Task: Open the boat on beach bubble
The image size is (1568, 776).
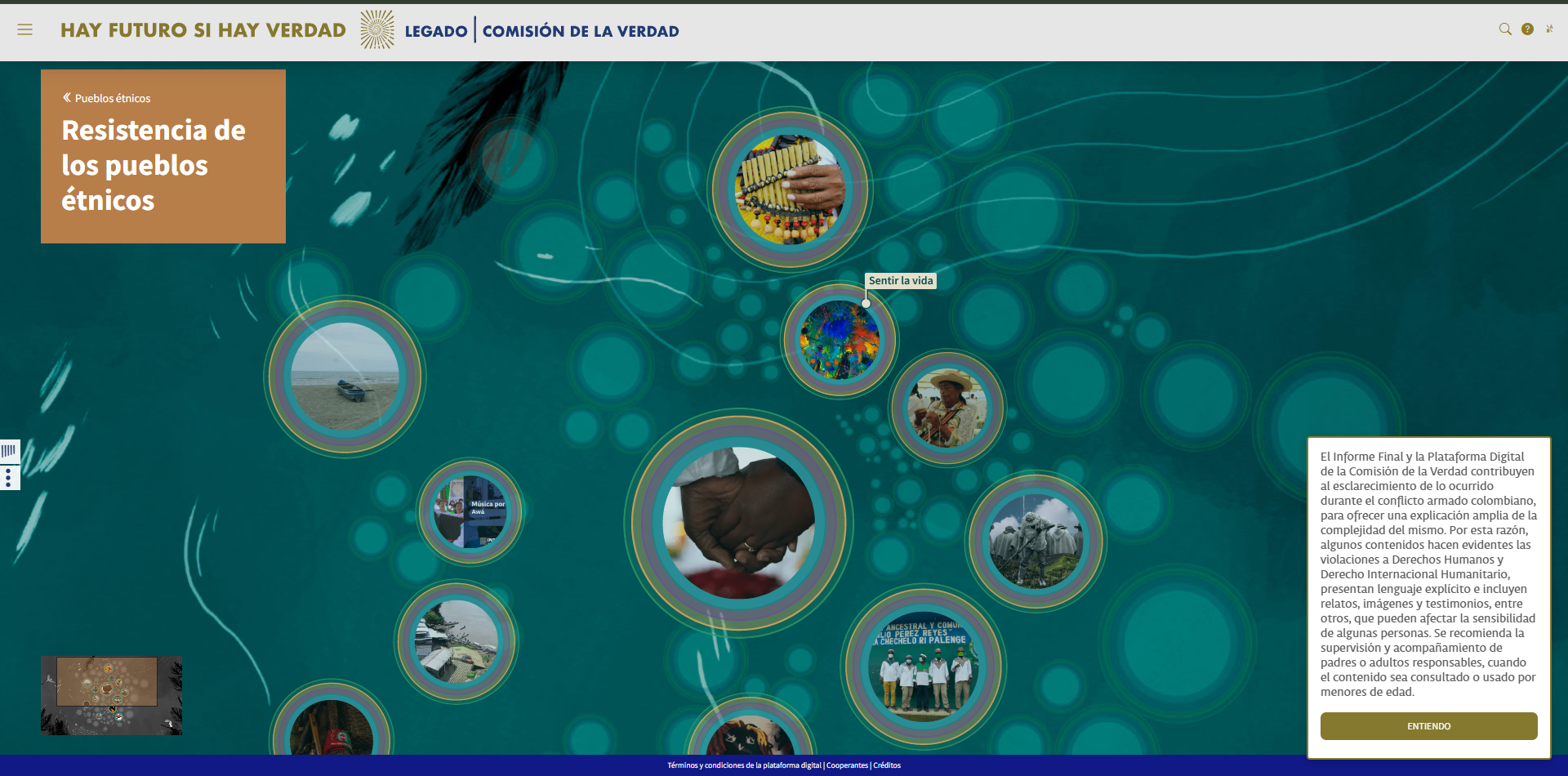Action: click(x=345, y=377)
